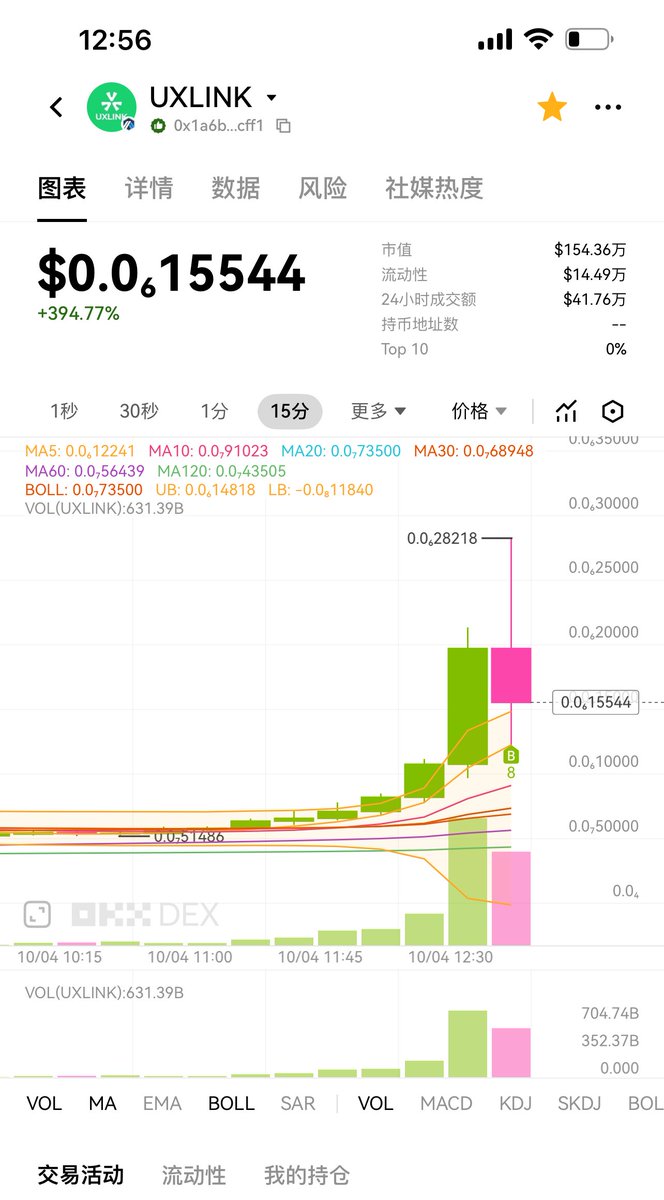Open the 流动性 bottom tab

194,1175
